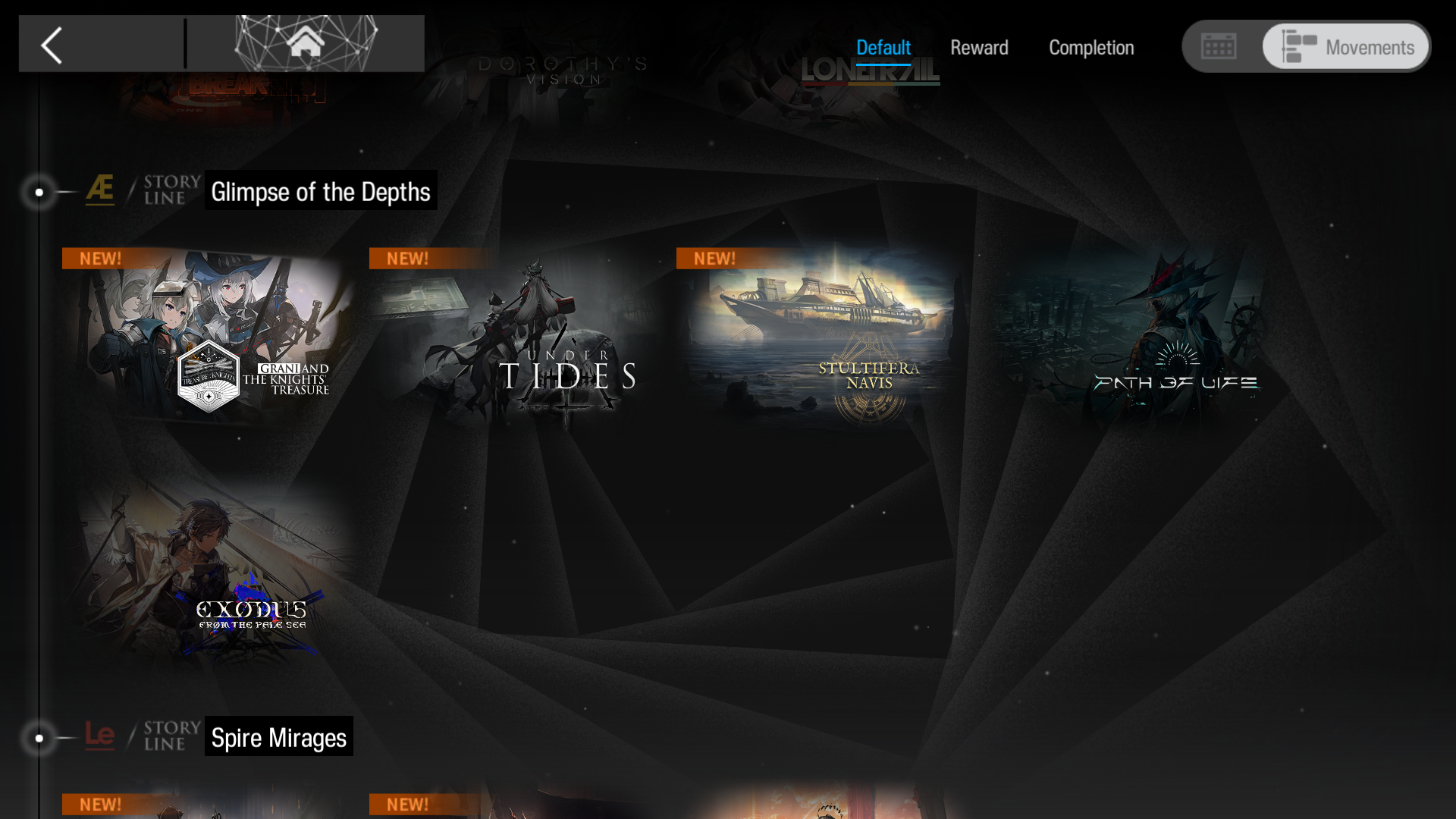Click the Spire Mirages storyline title
The width and height of the screenshot is (1456, 819).
pyautogui.click(x=278, y=737)
